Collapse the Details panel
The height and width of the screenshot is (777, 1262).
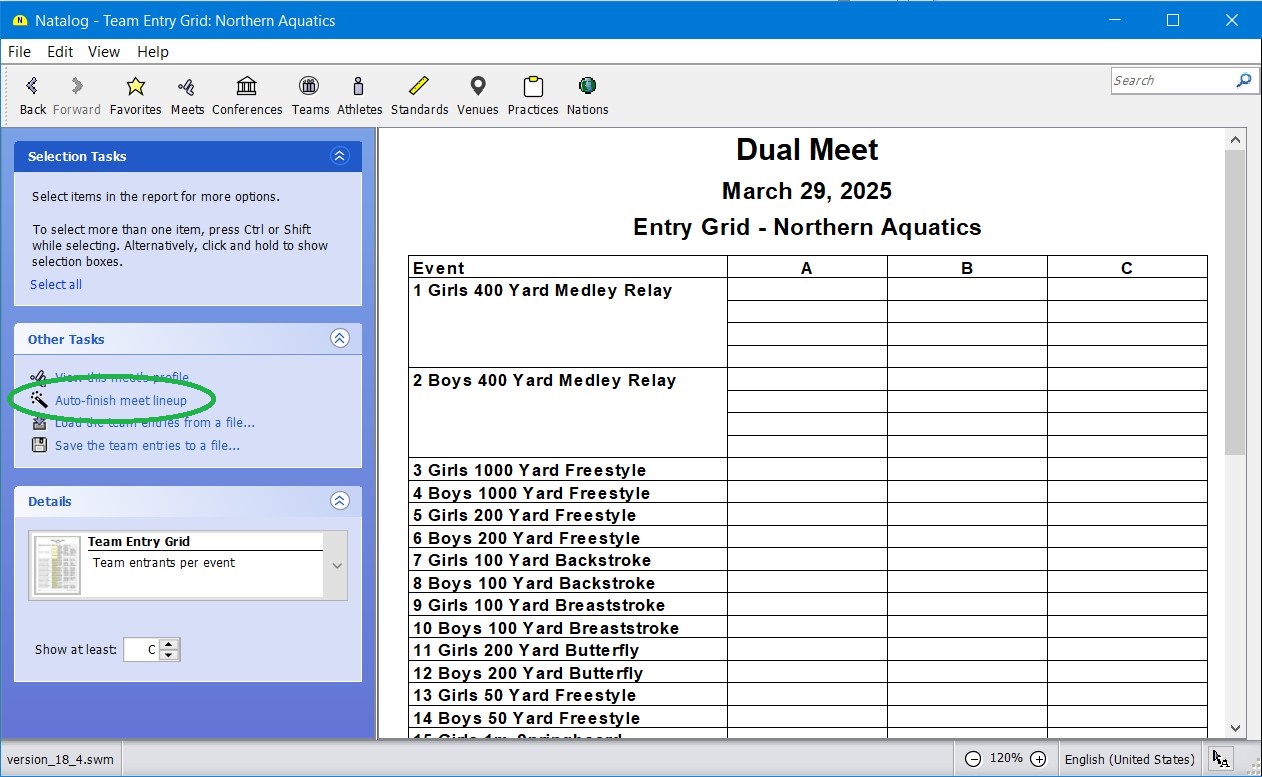pos(339,501)
